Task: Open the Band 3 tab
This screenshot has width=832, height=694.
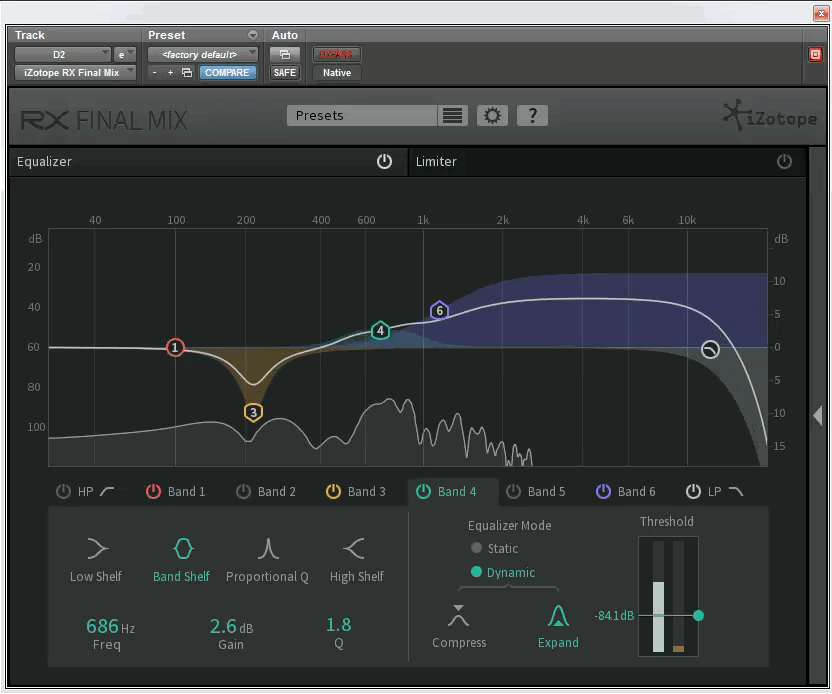Action: 367,492
